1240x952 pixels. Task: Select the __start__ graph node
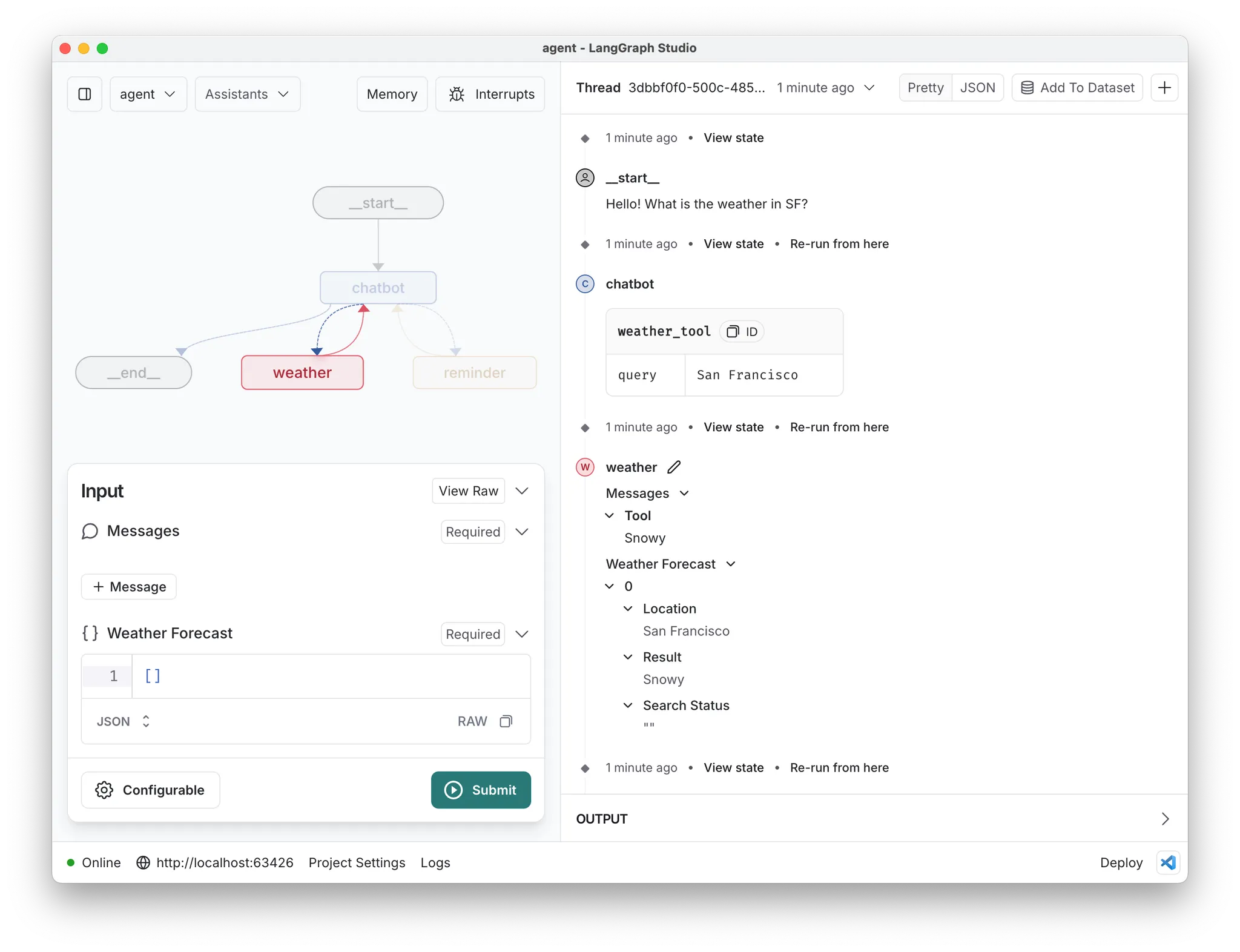tap(378, 203)
